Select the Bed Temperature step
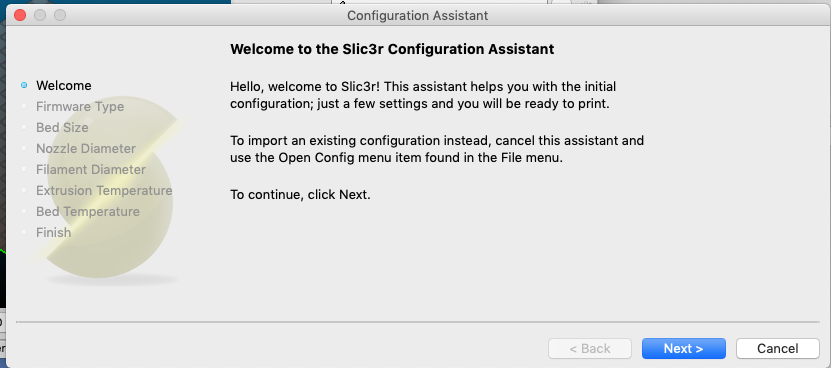 pos(88,212)
